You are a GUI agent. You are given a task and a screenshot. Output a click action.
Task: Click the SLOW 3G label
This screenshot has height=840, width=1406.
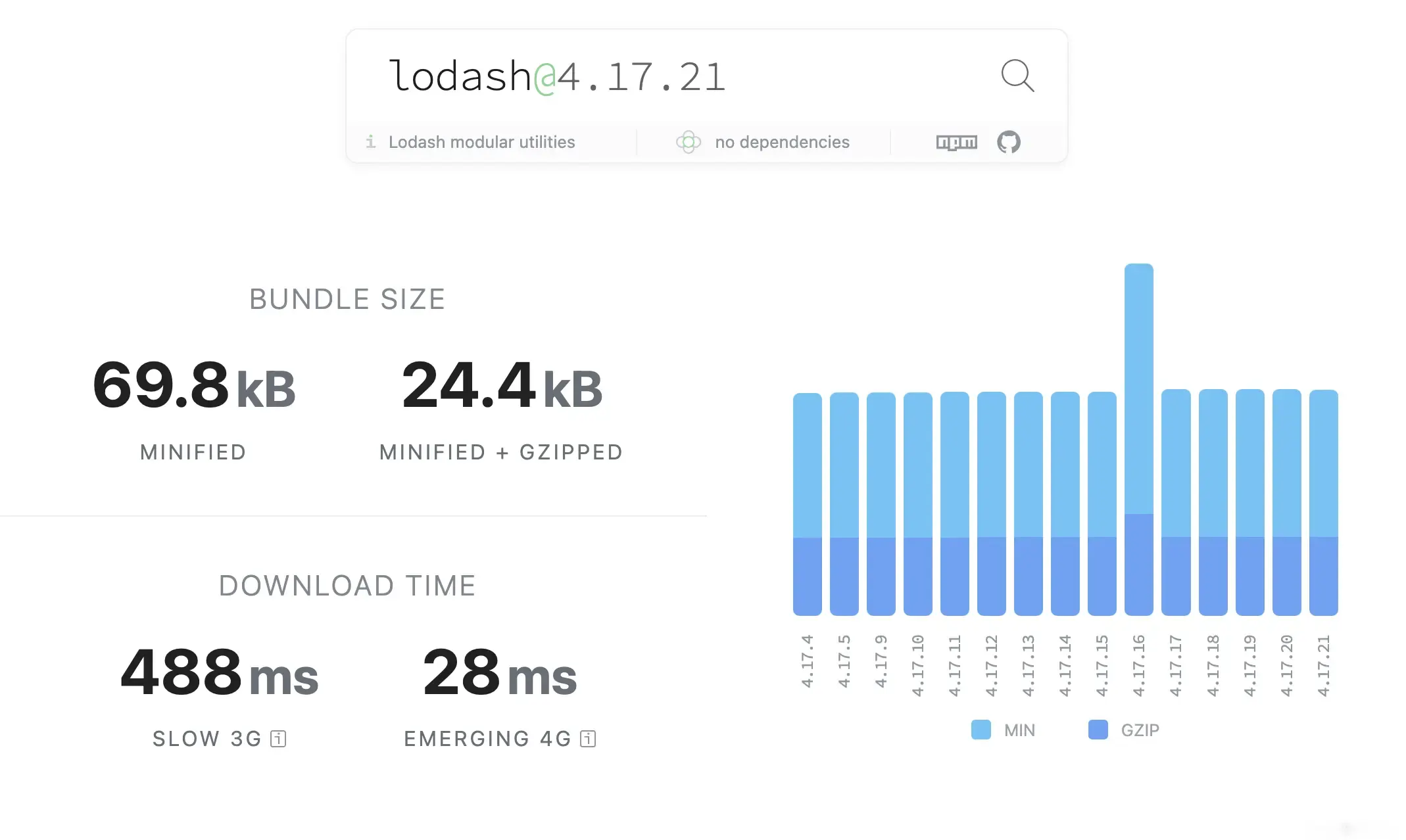point(207,739)
